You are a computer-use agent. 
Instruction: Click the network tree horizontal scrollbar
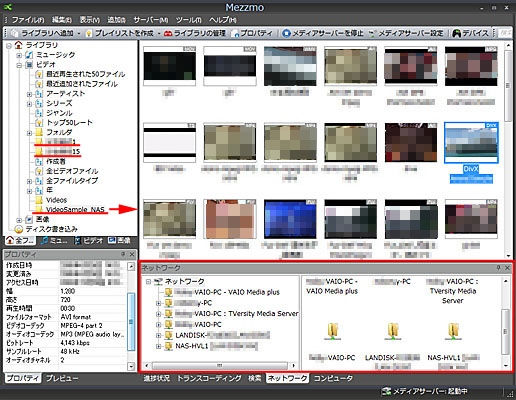pyautogui.click(x=220, y=366)
